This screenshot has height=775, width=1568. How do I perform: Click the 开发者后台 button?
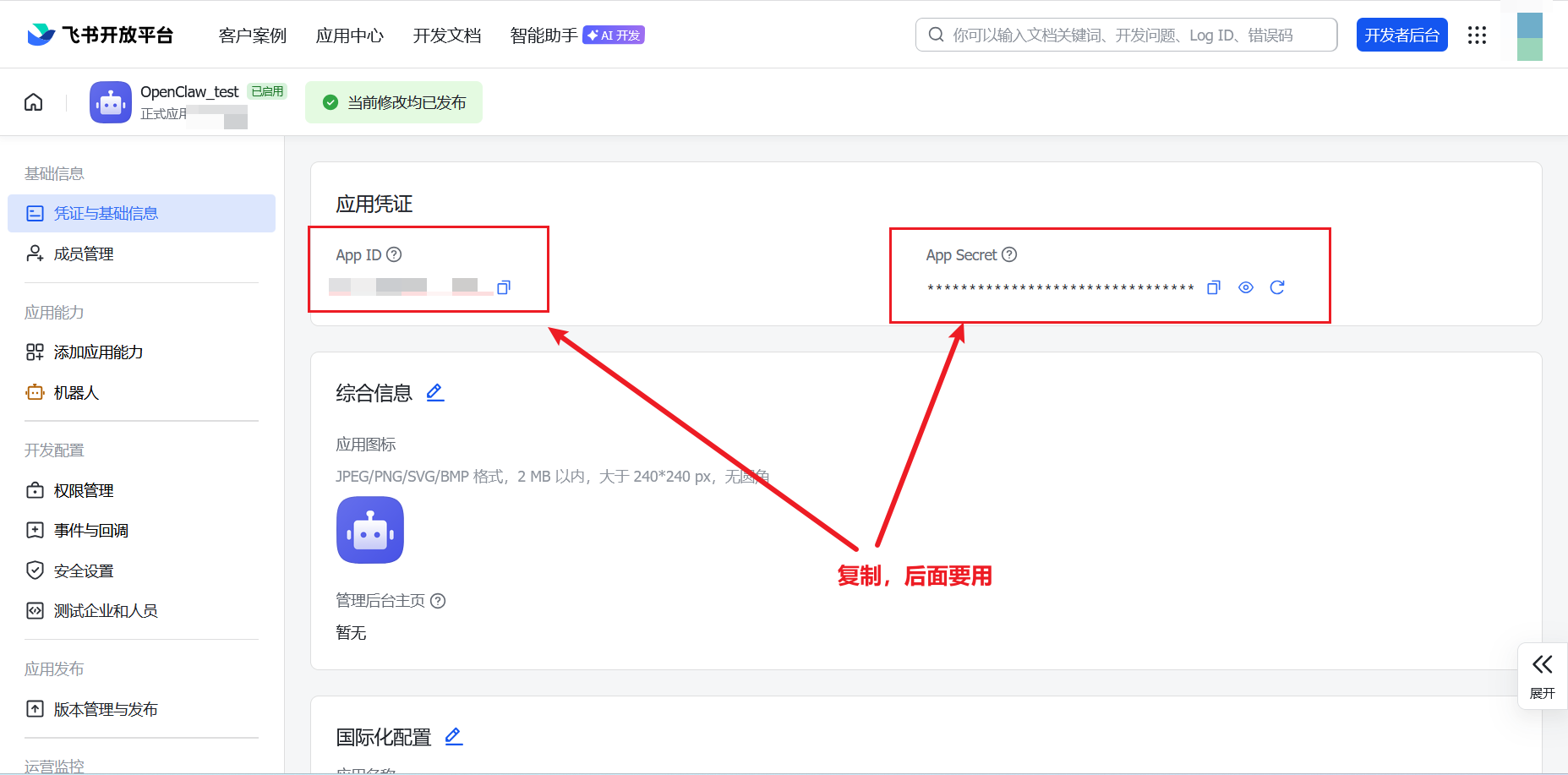point(1401,35)
